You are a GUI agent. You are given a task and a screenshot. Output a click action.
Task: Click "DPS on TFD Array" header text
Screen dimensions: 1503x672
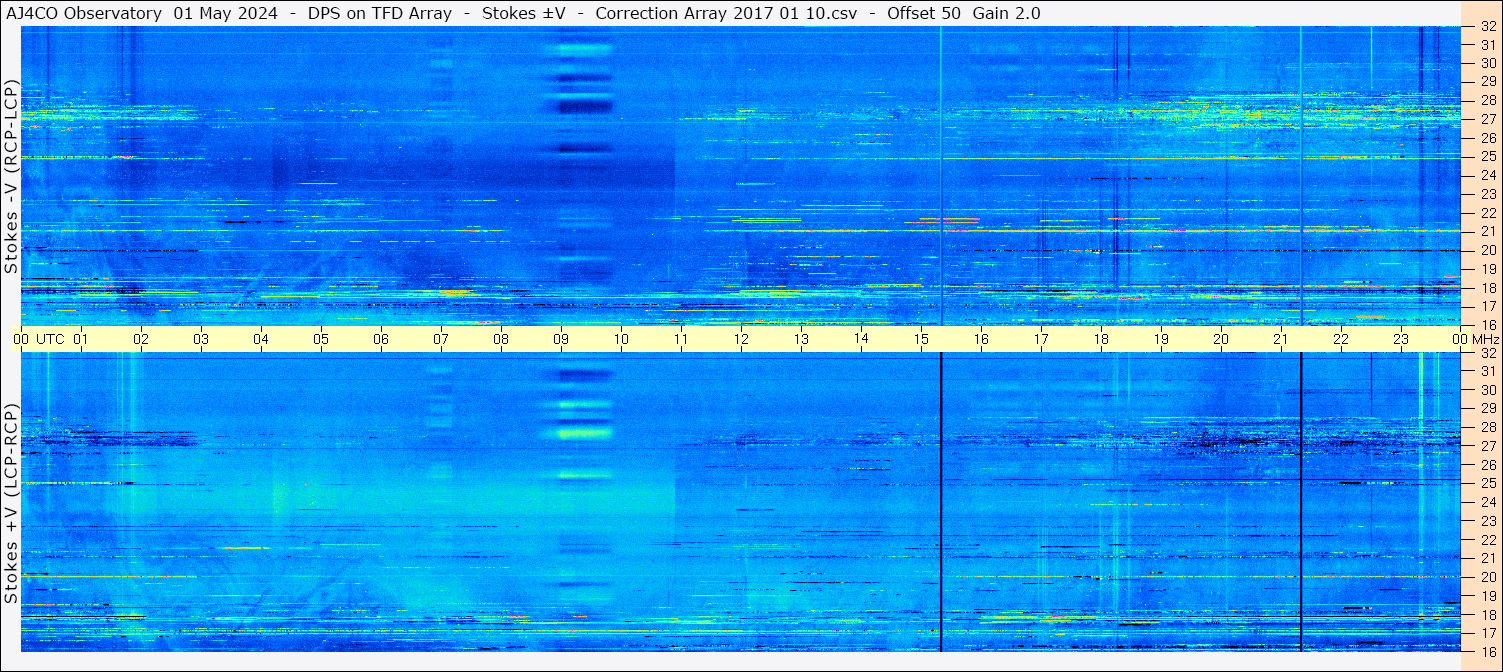coord(381,14)
